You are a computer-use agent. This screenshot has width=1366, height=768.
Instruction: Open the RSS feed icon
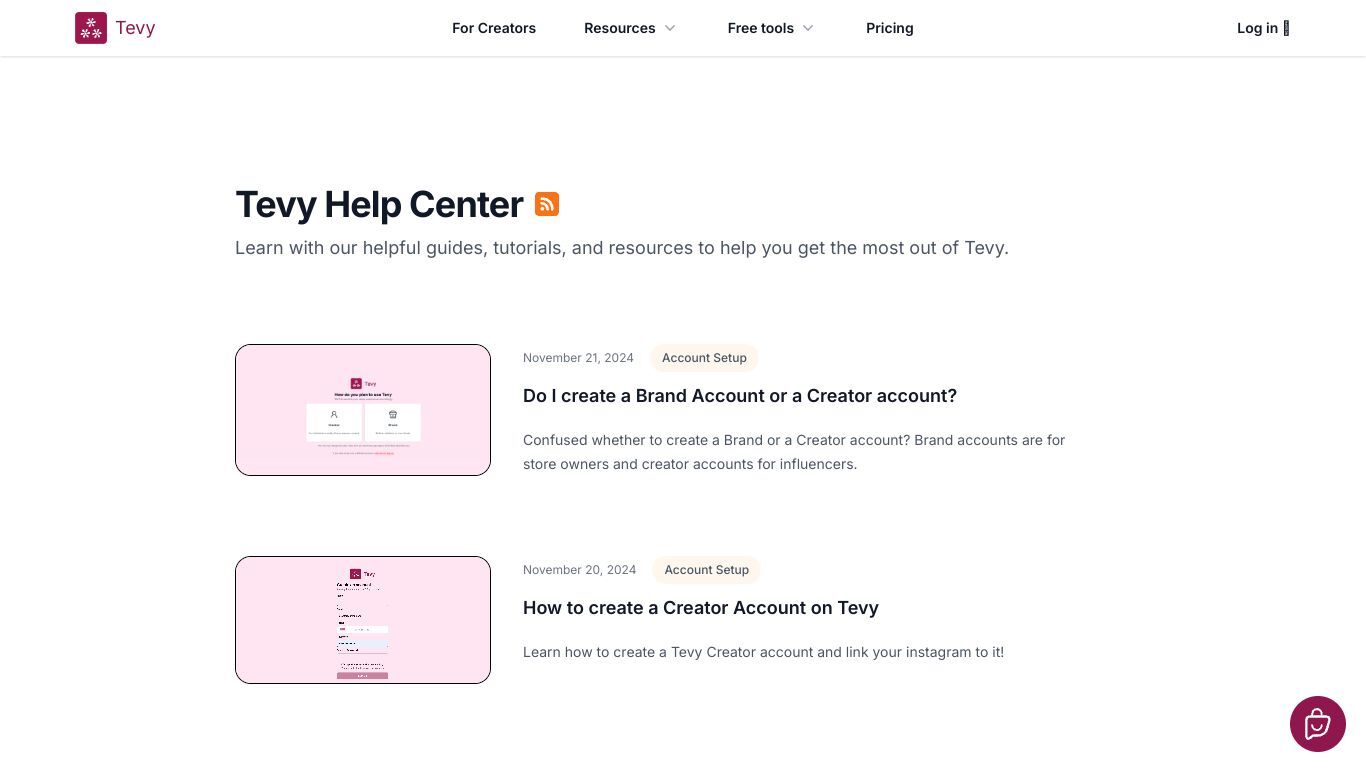coord(547,204)
